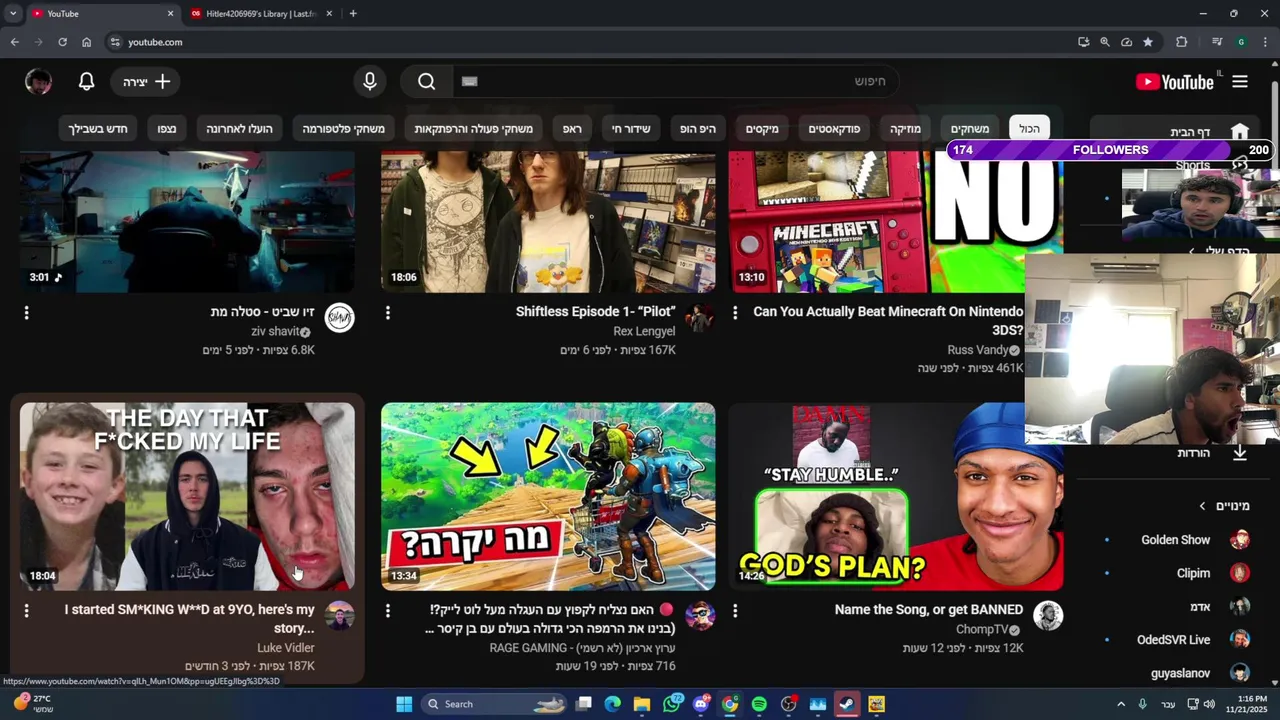
Task: Open the OdedSVR Live subscription
Action: pos(1174,640)
